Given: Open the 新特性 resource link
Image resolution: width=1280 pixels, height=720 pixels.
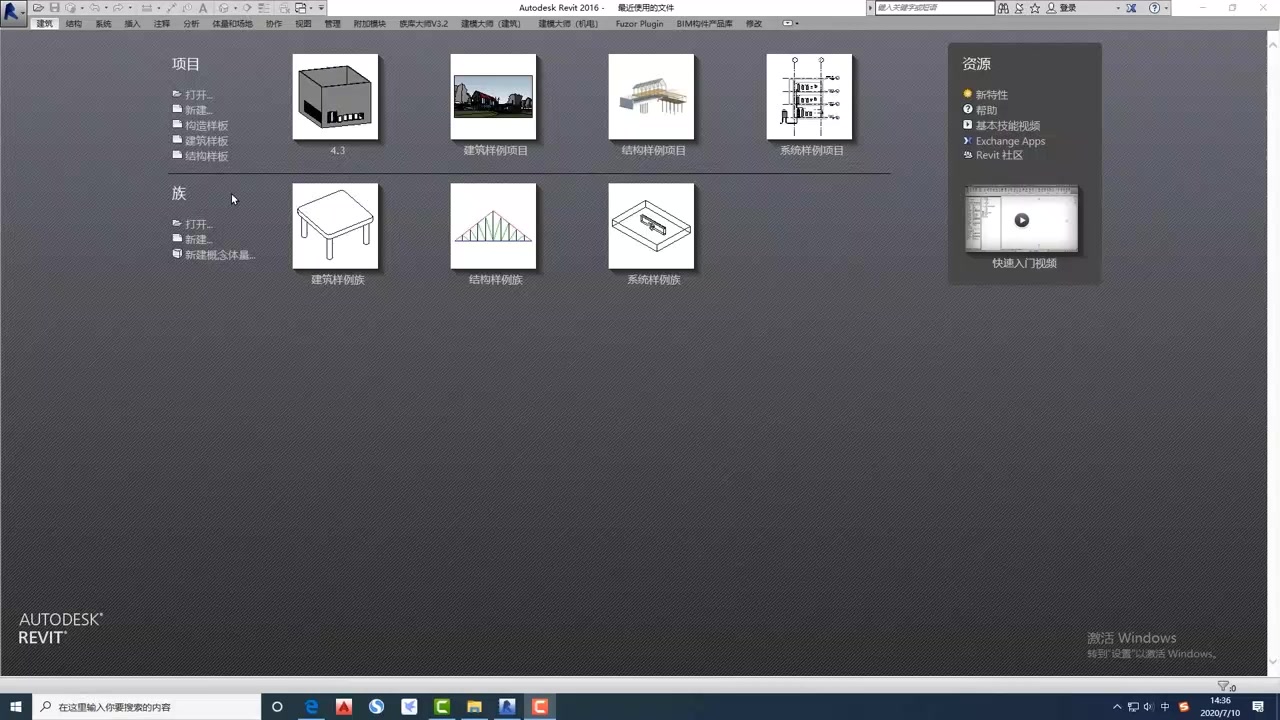Looking at the screenshot, I should click(992, 95).
